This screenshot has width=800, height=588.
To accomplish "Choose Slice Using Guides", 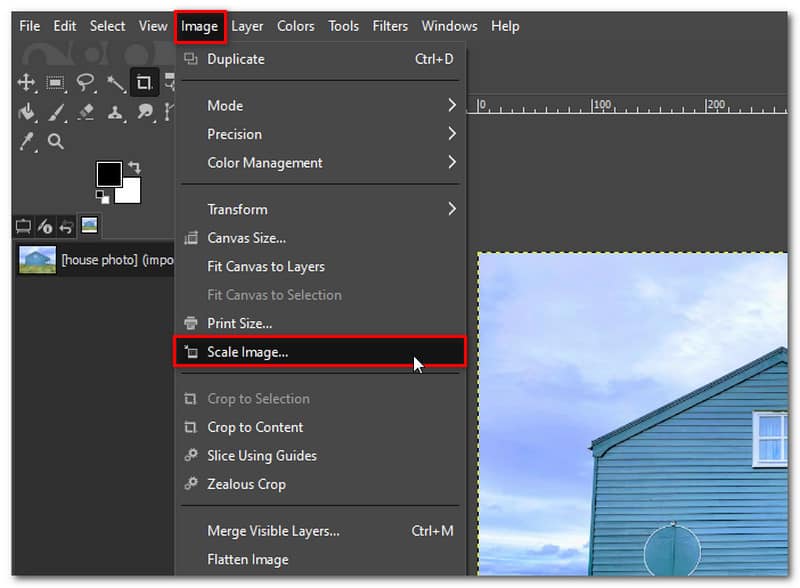I will [320, 456].
